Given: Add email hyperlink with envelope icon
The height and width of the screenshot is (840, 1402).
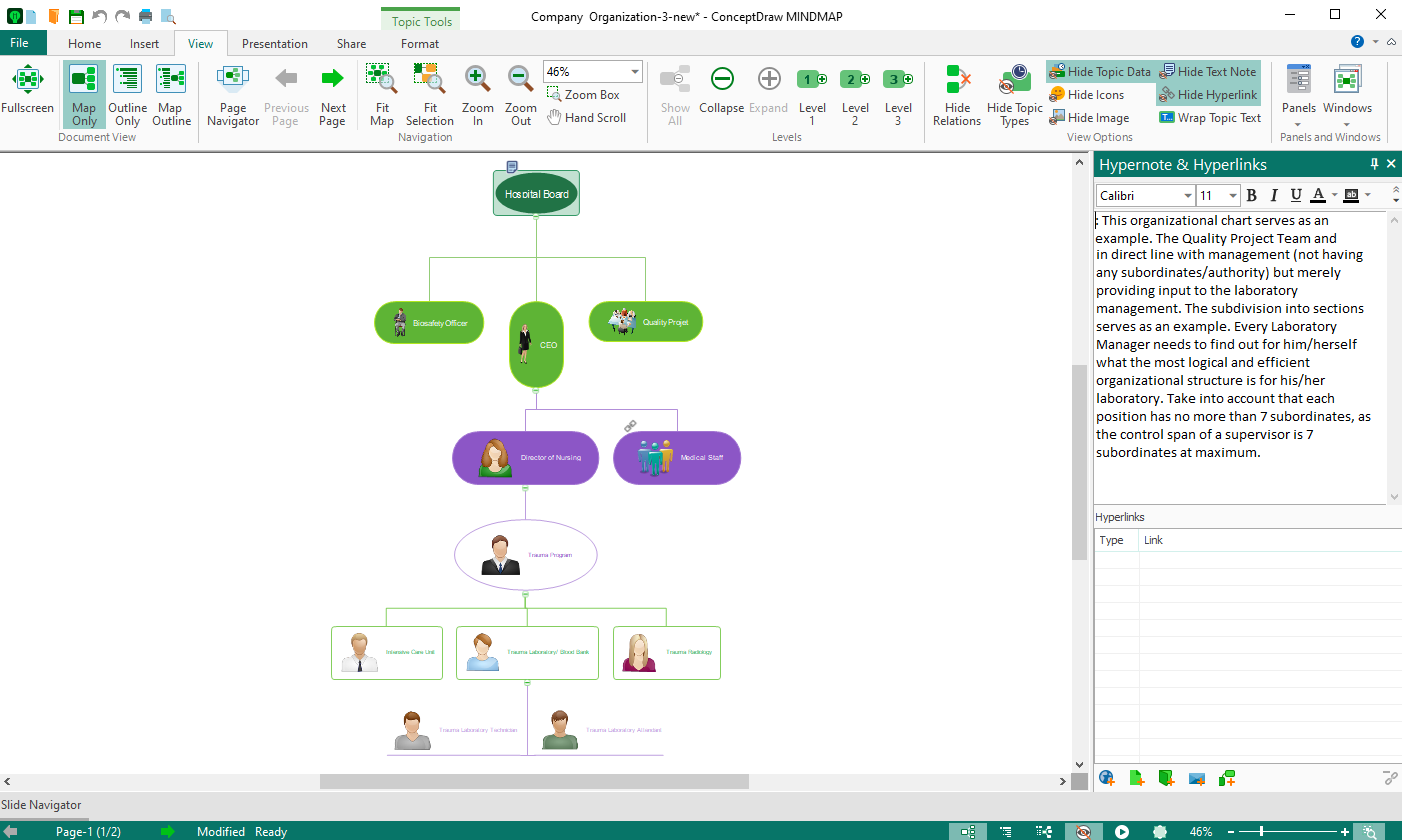Looking at the screenshot, I should click(x=1197, y=777).
